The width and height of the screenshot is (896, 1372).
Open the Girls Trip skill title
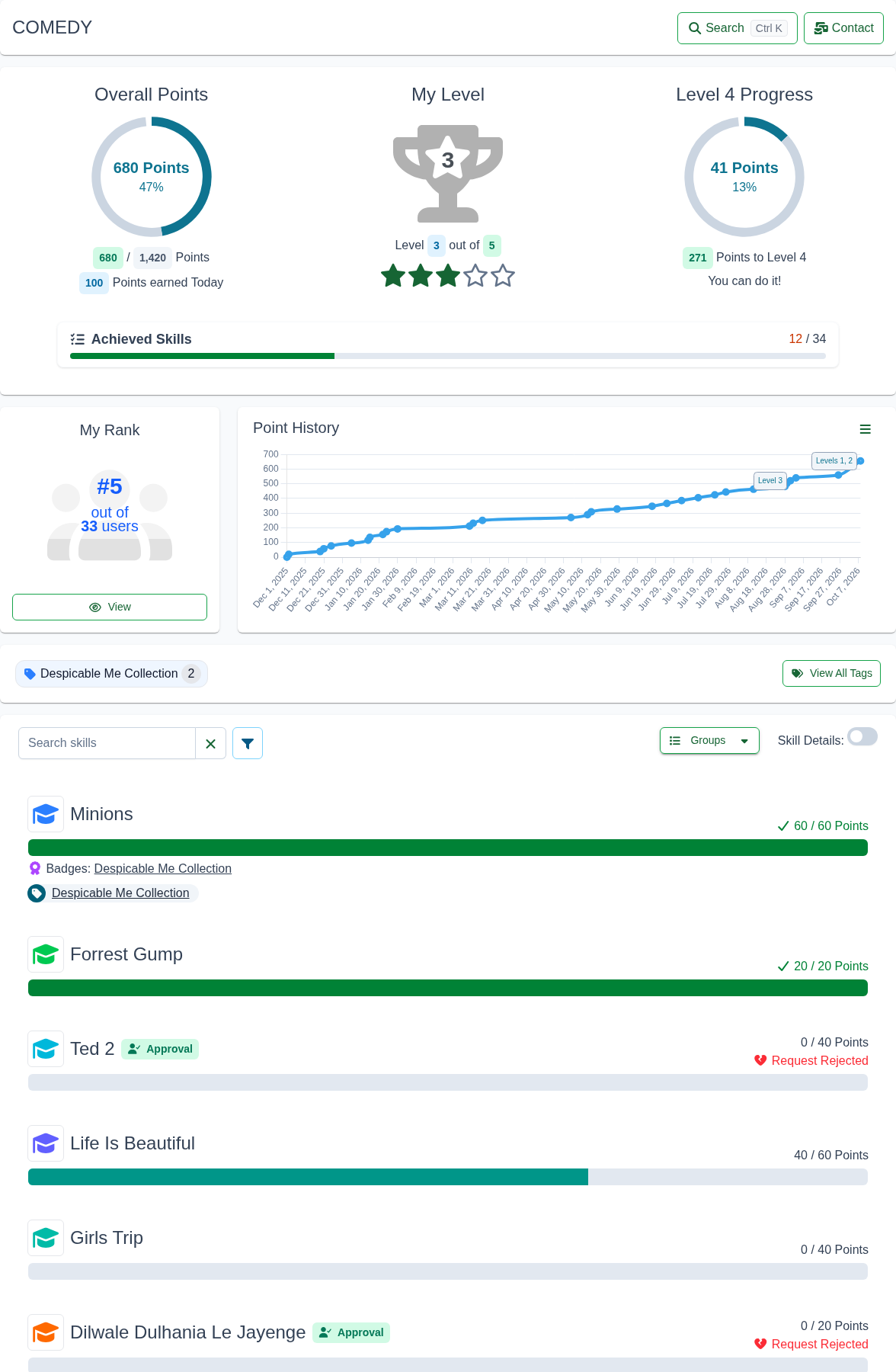tap(107, 1238)
